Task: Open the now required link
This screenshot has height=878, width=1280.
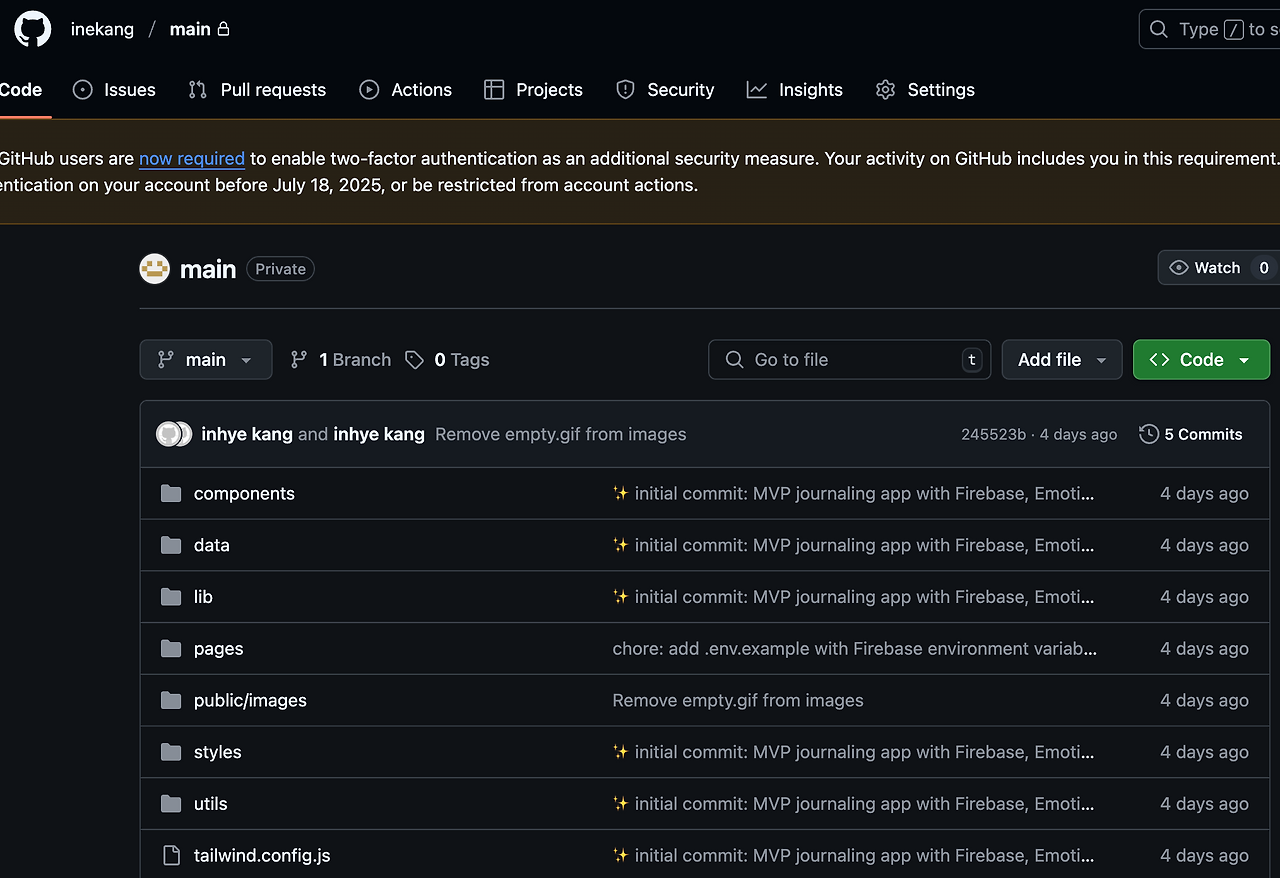Action: click(x=192, y=158)
